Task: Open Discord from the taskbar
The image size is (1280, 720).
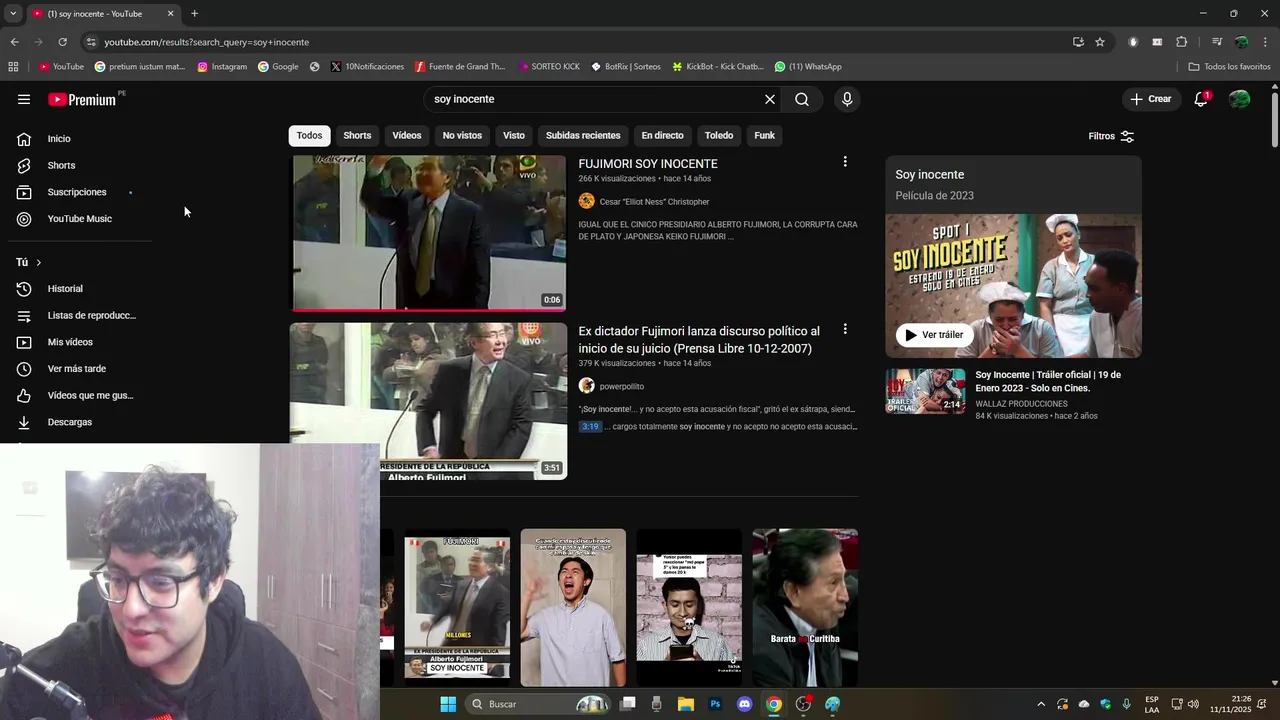Action: coord(744,704)
